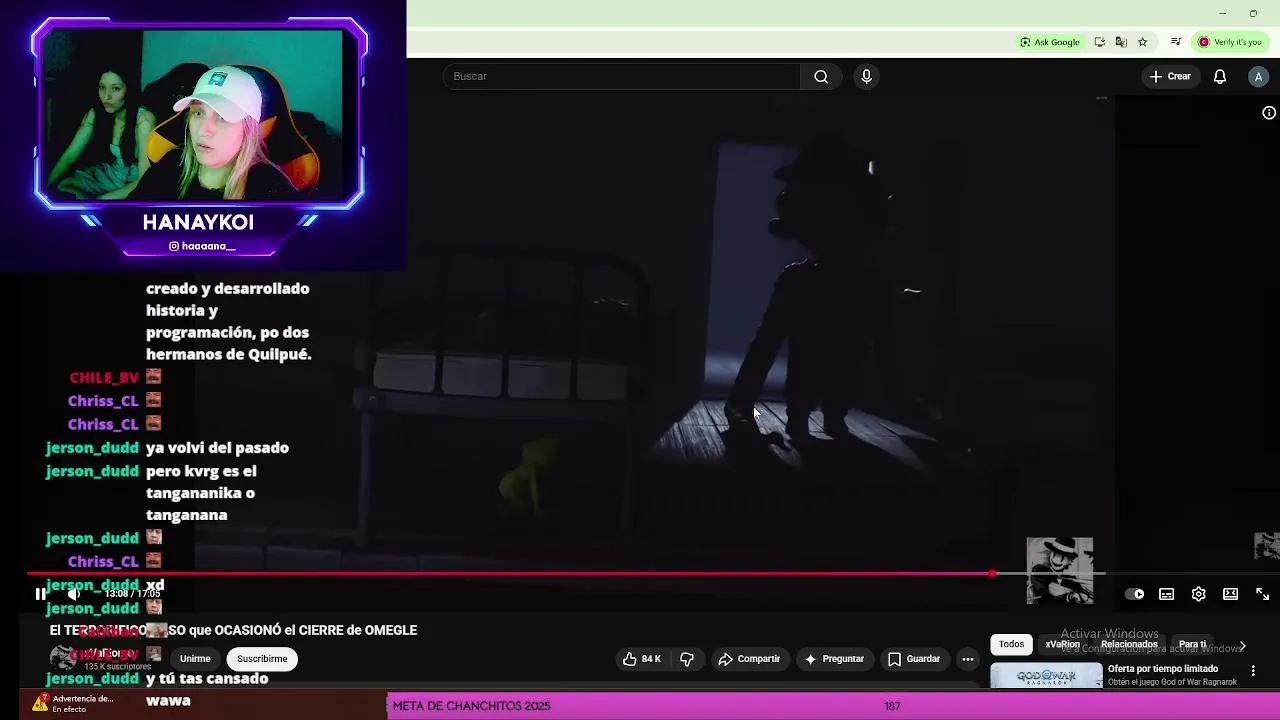Click the Crear button
The height and width of the screenshot is (720, 1280).
coord(1170,76)
